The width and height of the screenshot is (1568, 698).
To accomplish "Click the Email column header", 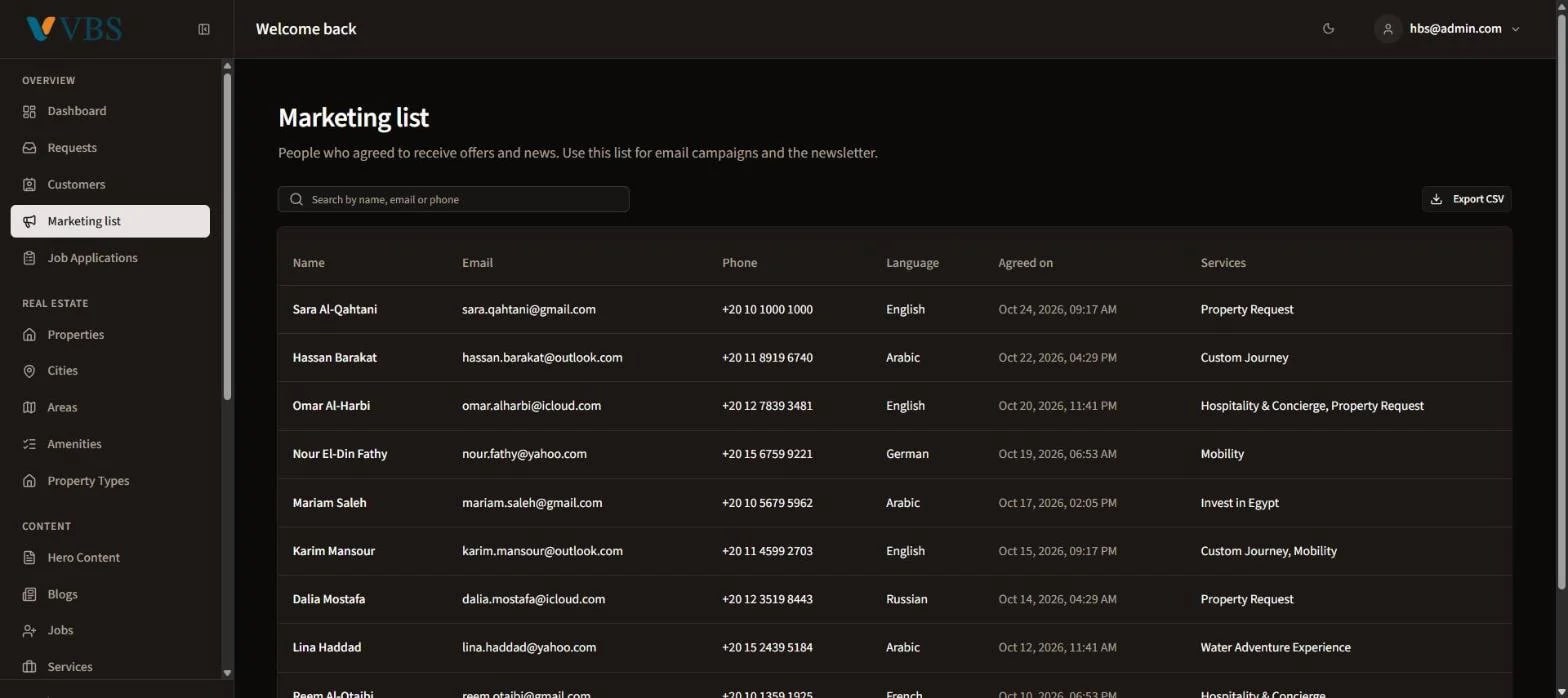I will [477, 263].
